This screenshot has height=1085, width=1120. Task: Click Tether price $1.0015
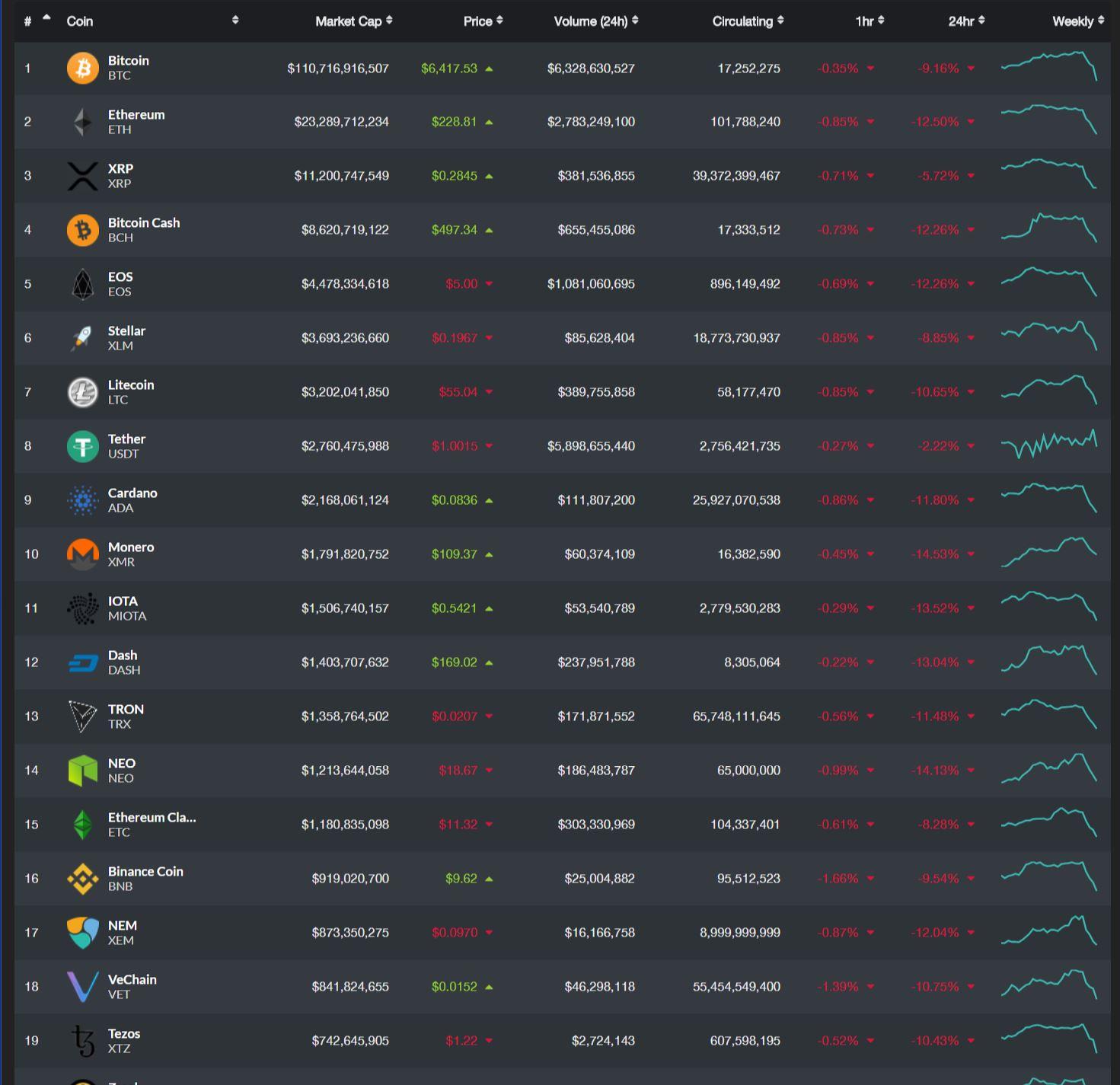455,446
